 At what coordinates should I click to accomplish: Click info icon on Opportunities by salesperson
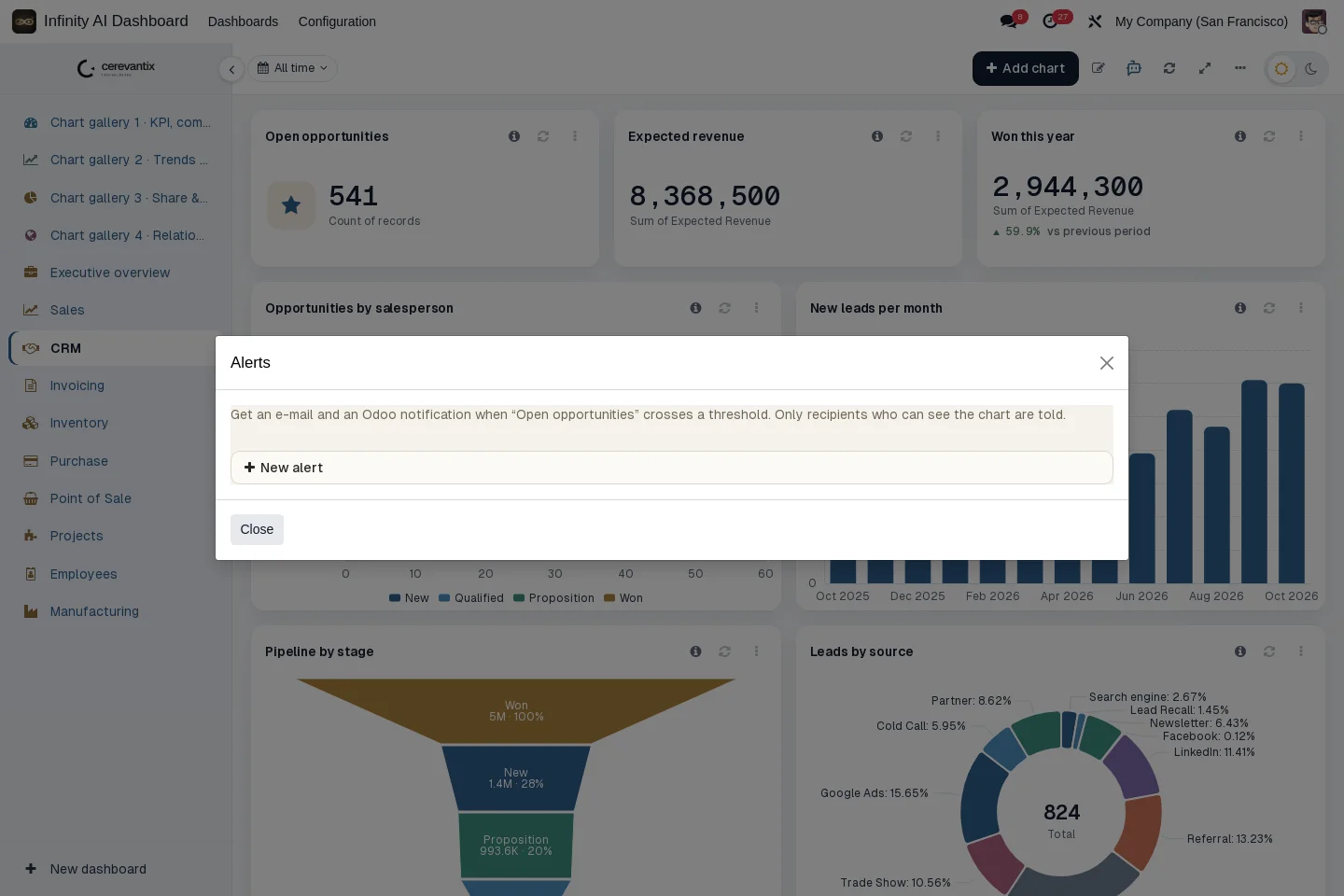click(x=695, y=308)
